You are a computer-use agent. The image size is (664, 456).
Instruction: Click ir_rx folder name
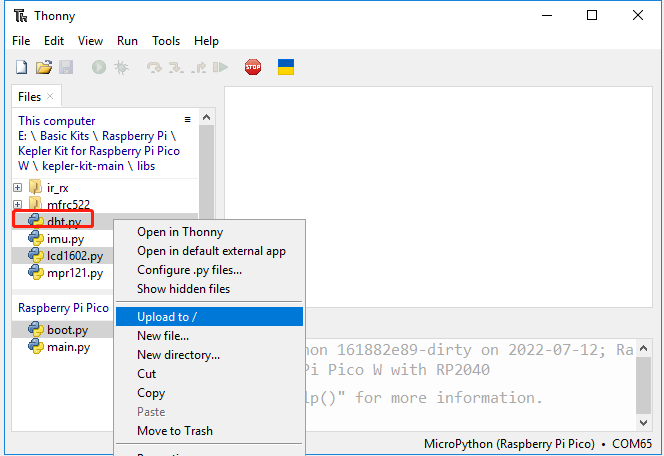point(58,188)
